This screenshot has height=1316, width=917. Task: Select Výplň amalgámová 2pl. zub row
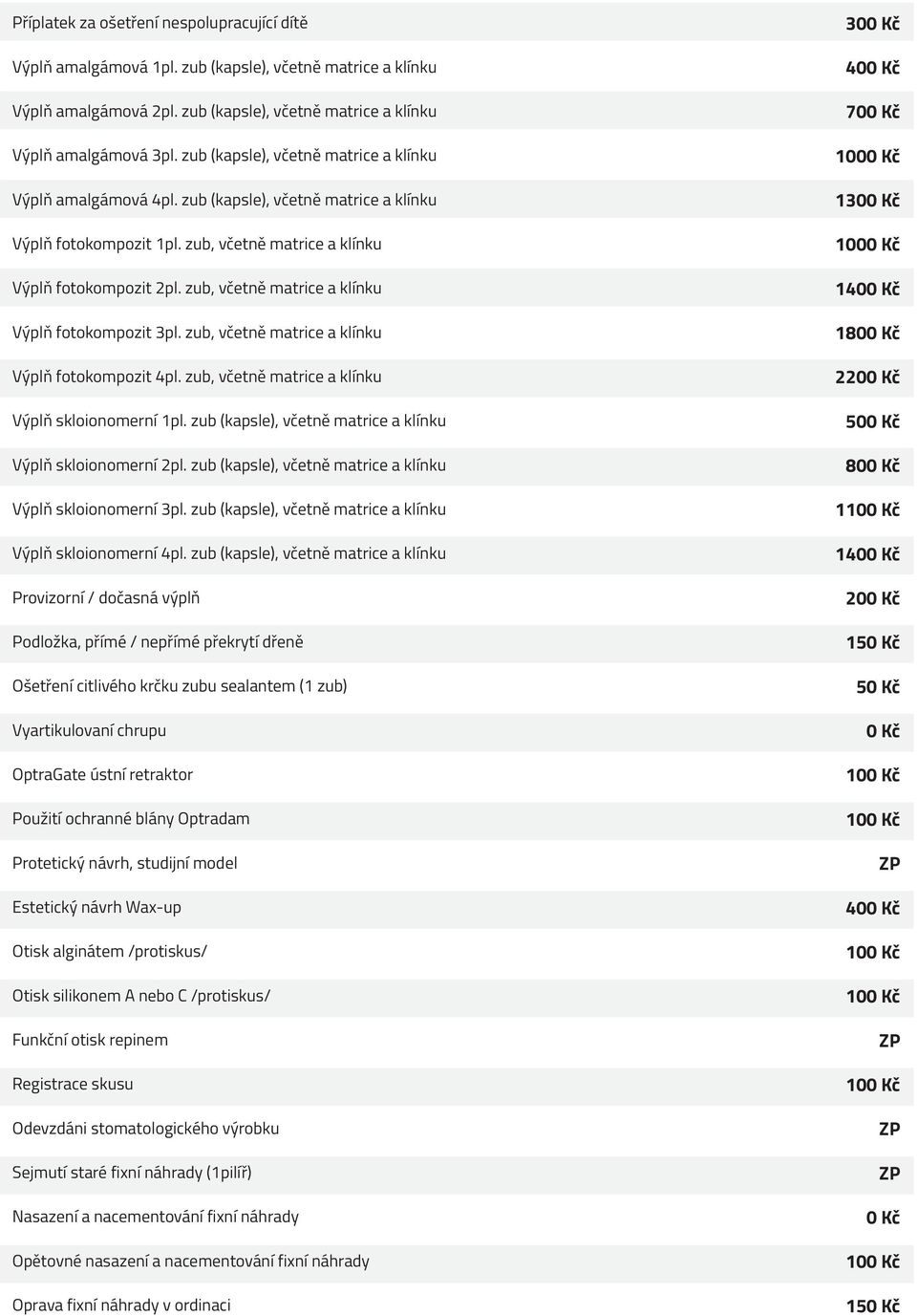457,111
